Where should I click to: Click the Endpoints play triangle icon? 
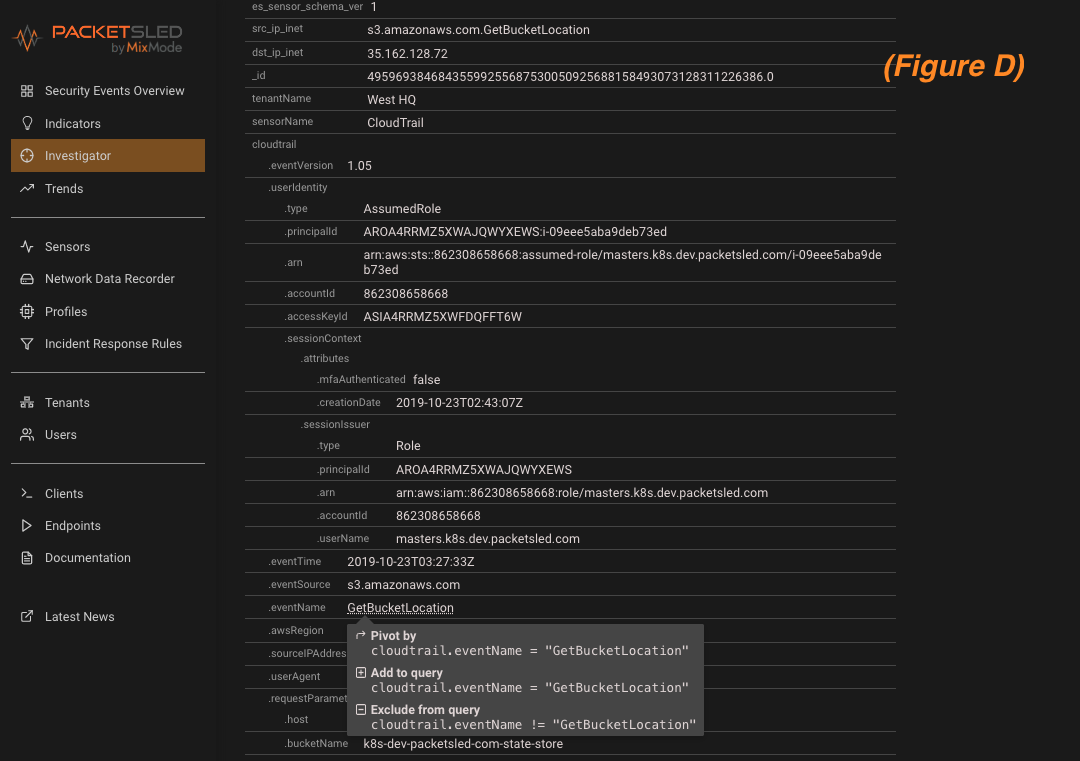pyautogui.click(x=27, y=525)
